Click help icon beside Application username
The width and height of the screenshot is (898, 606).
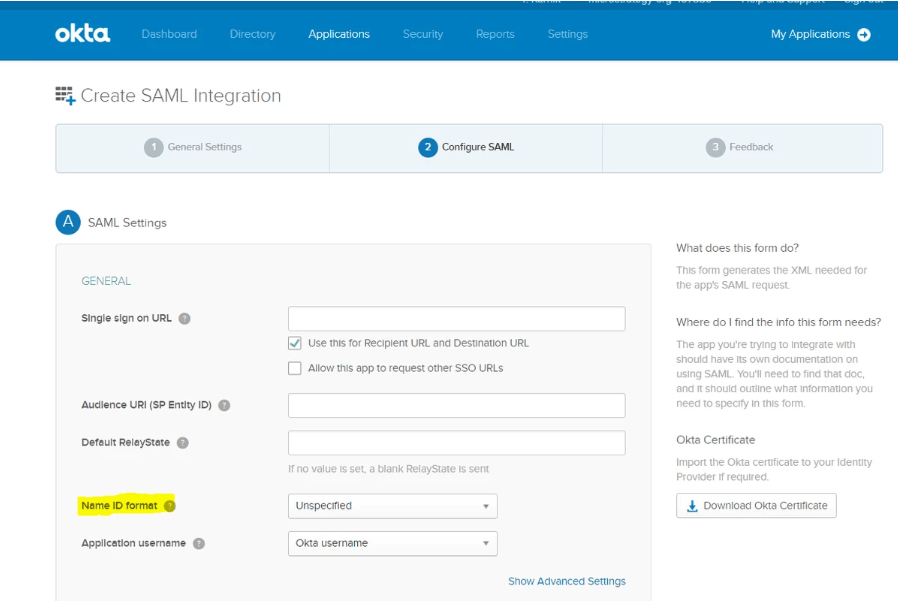(199, 544)
